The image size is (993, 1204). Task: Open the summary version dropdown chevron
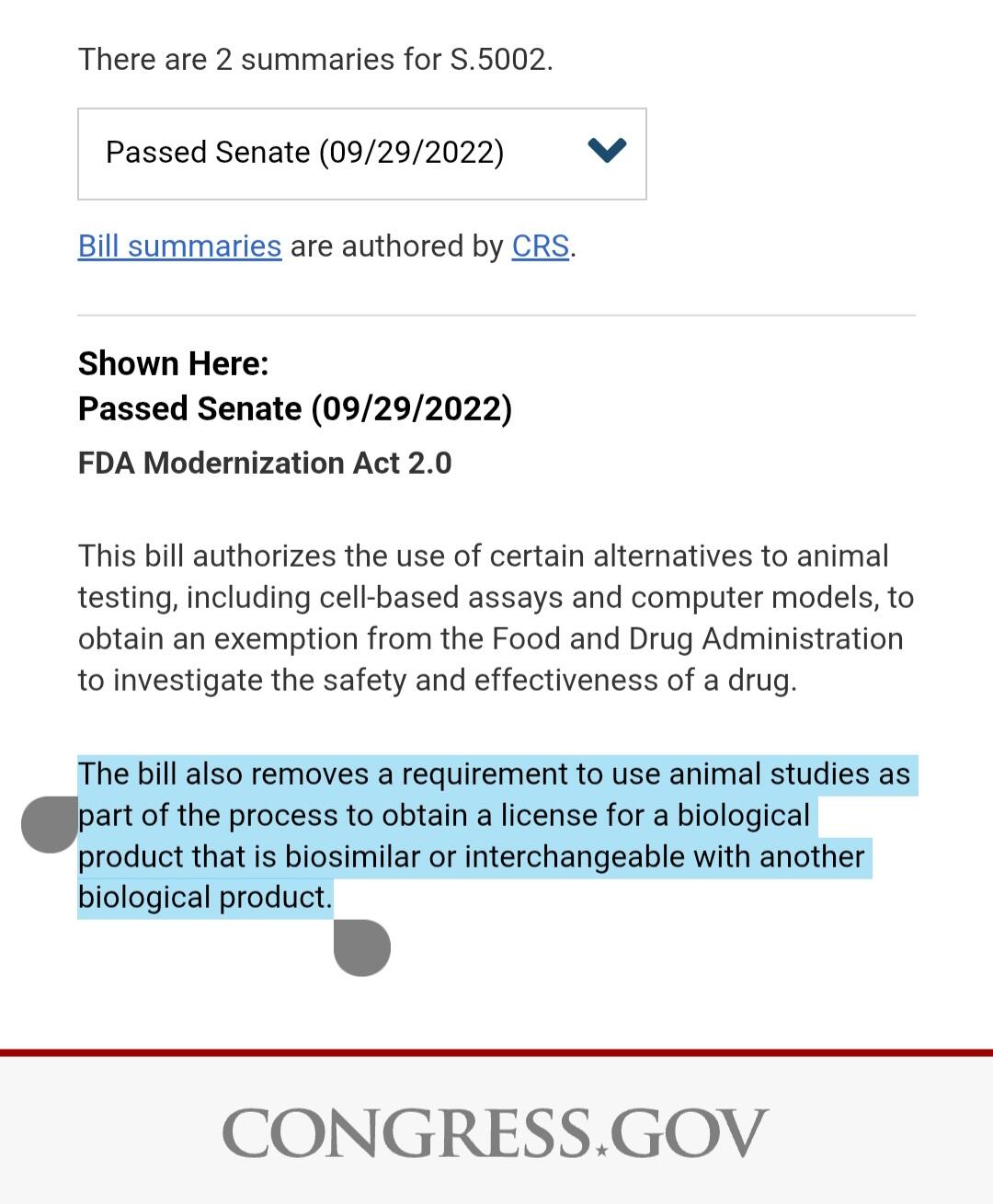pos(607,150)
